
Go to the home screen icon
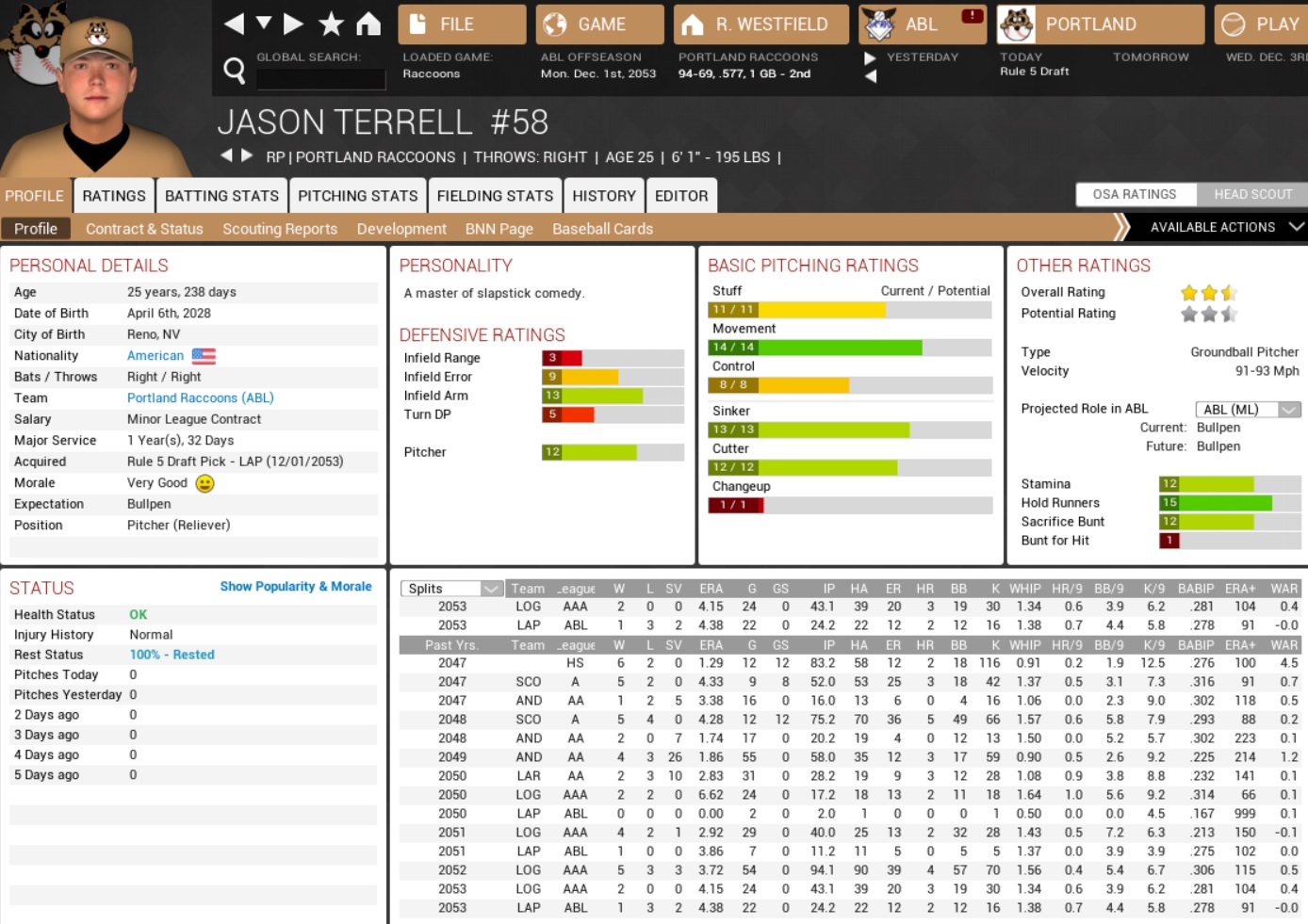click(x=368, y=24)
